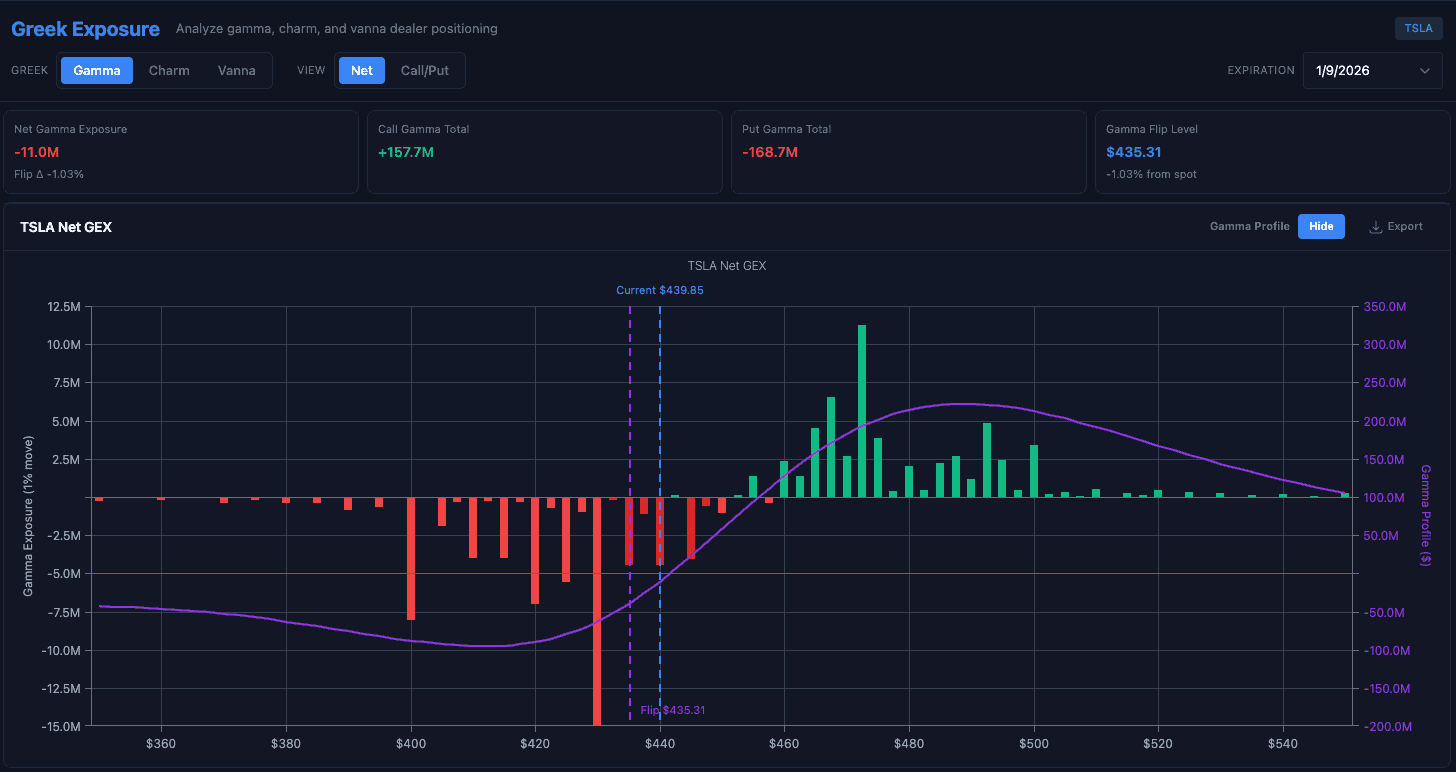Select the Net view toggle
The image size is (1456, 772).
tap(362, 71)
